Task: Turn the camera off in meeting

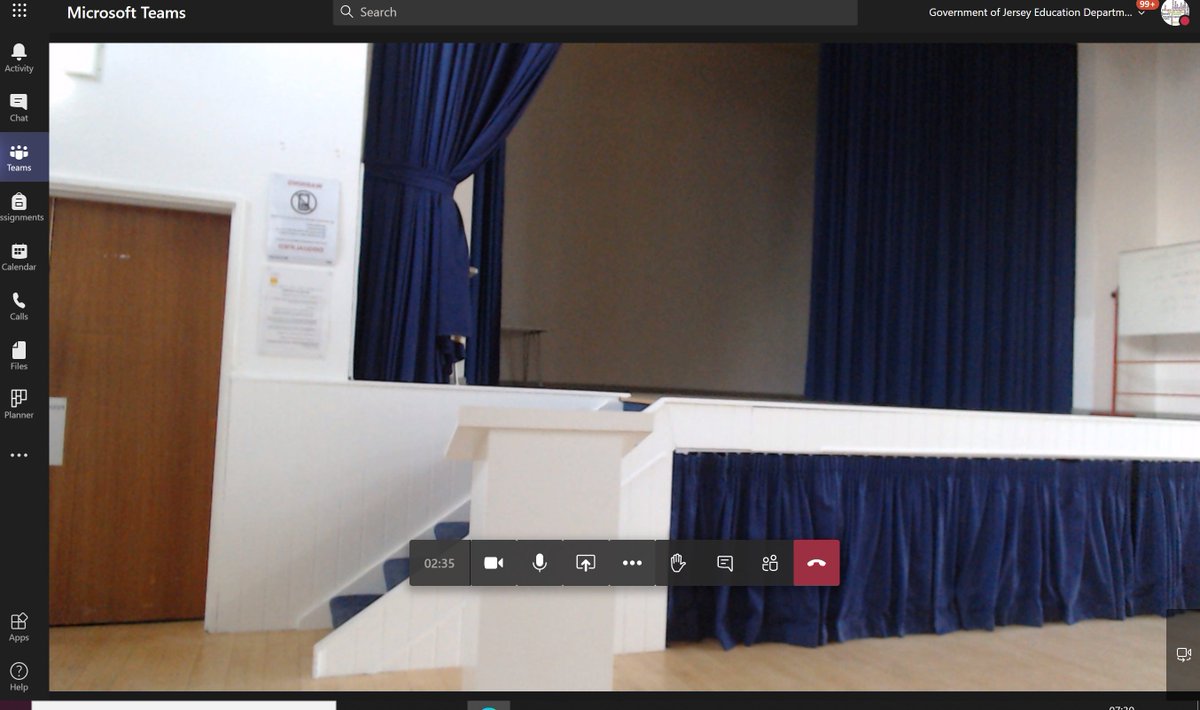Action: coord(493,563)
